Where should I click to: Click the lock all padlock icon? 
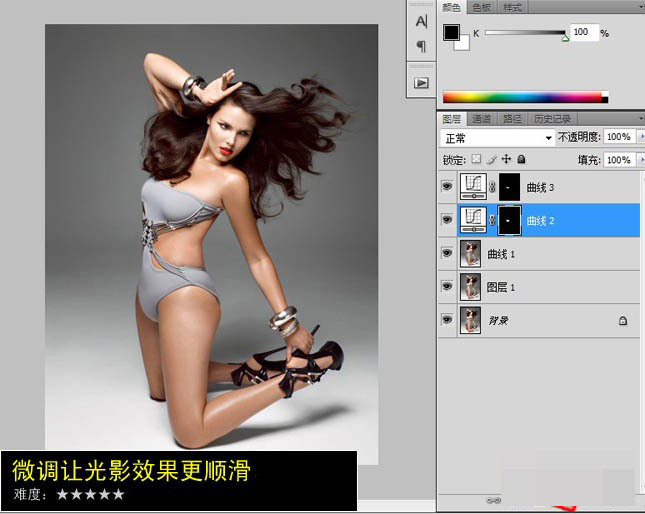pyautogui.click(x=521, y=159)
